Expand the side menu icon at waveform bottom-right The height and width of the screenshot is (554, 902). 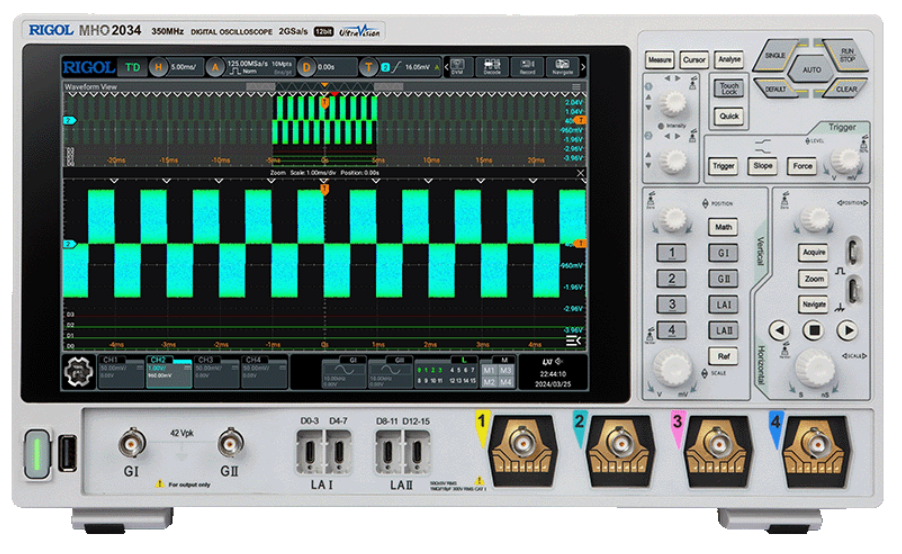pyautogui.click(x=573, y=342)
